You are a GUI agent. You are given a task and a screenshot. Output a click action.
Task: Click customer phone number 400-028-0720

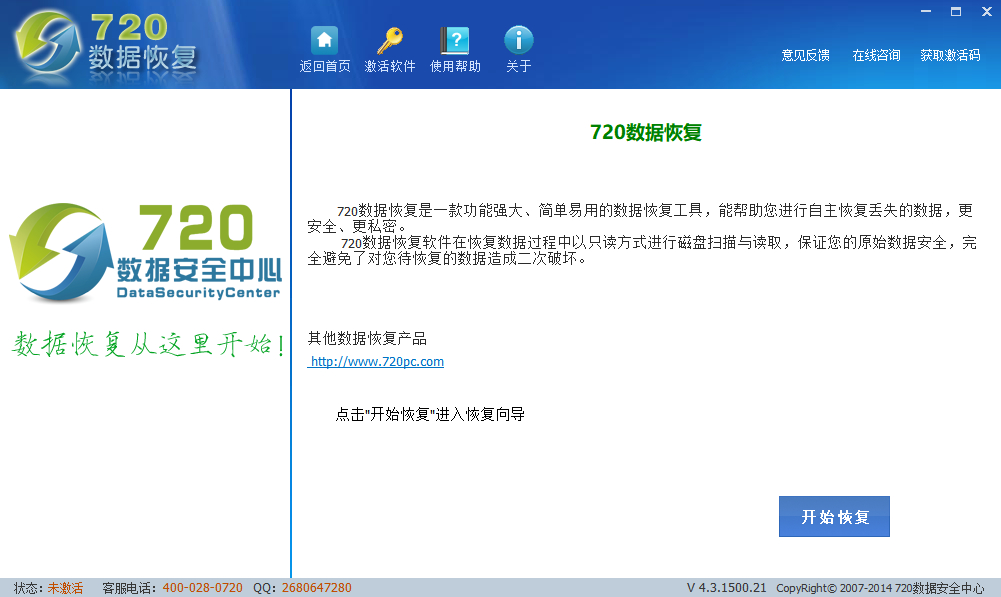coord(202,588)
